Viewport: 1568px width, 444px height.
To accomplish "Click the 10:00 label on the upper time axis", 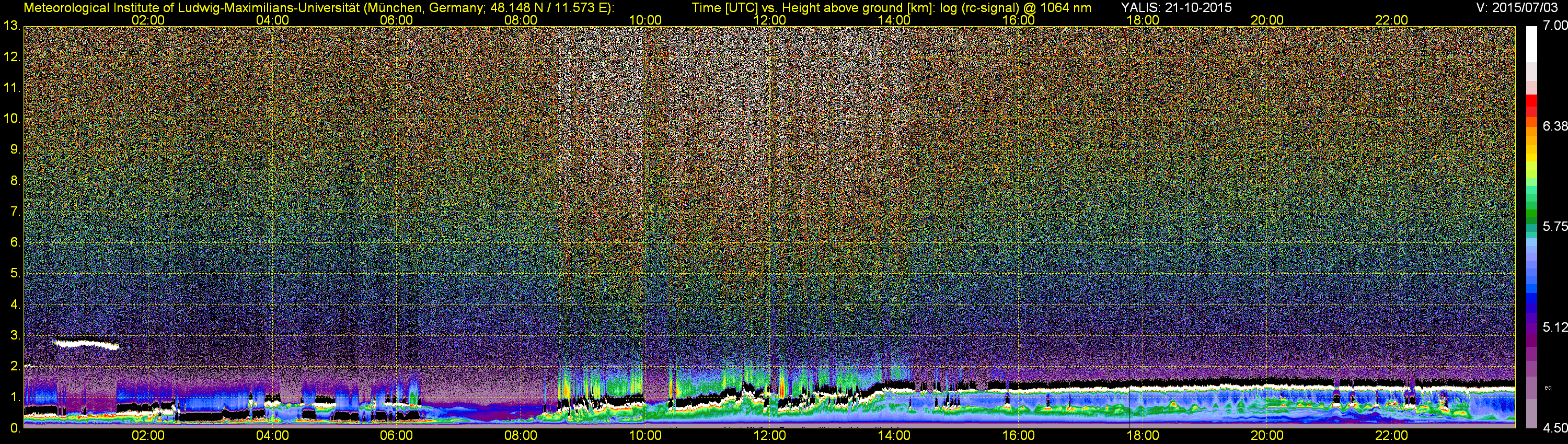I will (645, 20).
